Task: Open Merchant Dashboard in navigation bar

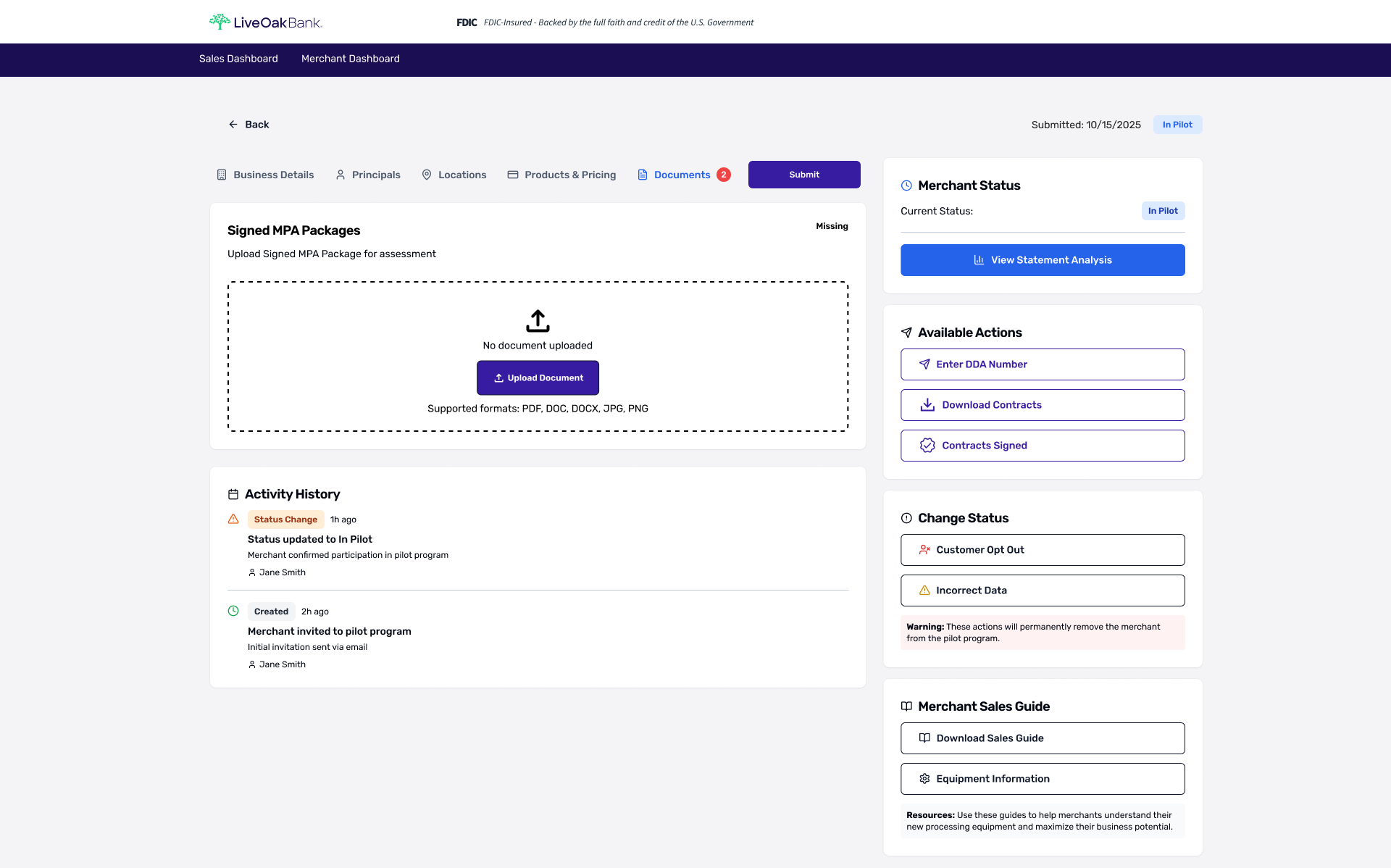Action: click(351, 59)
